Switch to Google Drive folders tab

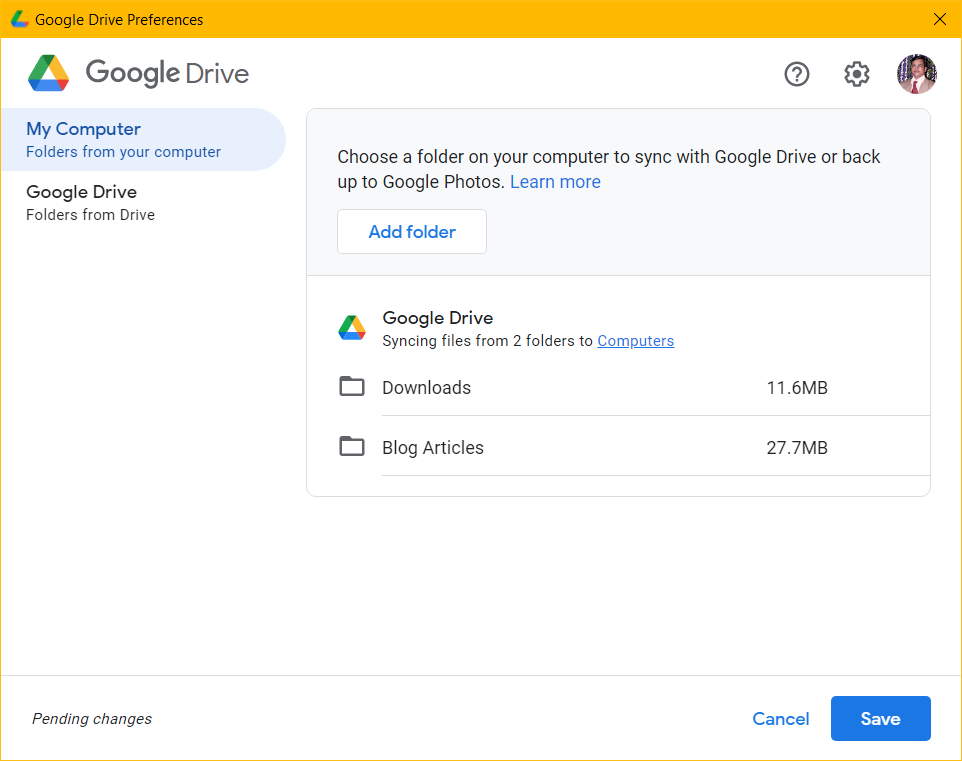point(143,203)
